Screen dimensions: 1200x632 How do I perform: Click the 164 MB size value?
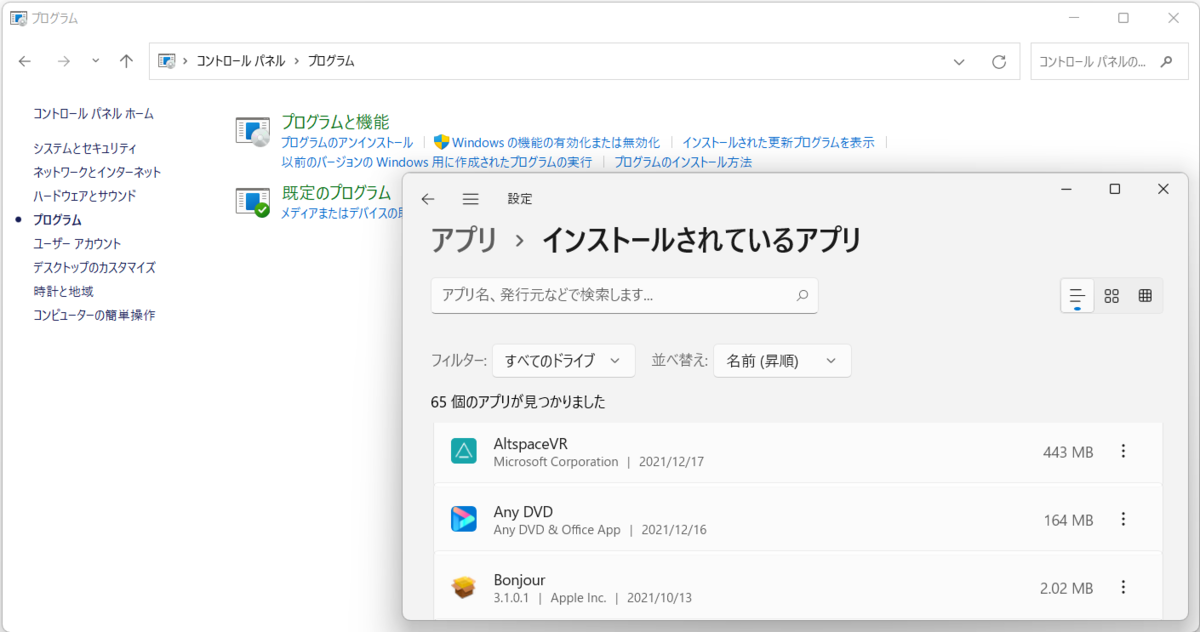(x=1068, y=519)
